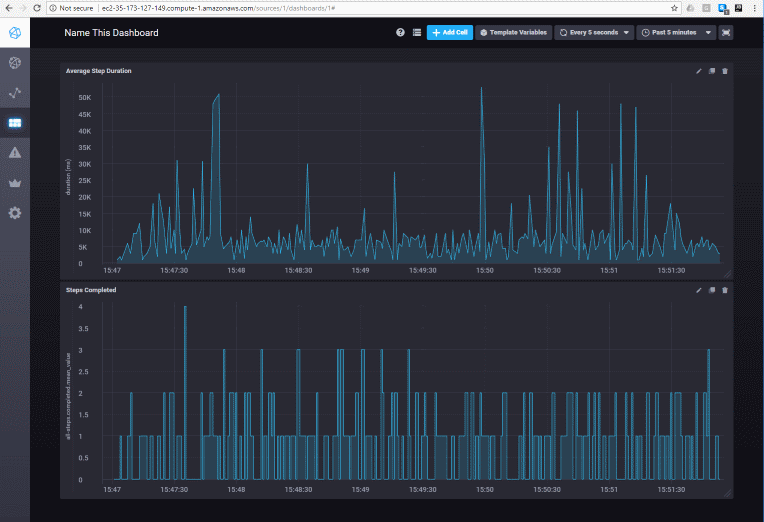Click the resize handle of Average Step Duration cell

pos(727,274)
